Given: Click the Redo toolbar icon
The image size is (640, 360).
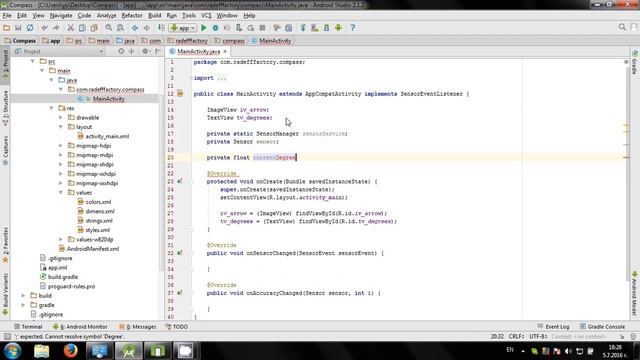Looking at the screenshot, I should 56,28.
